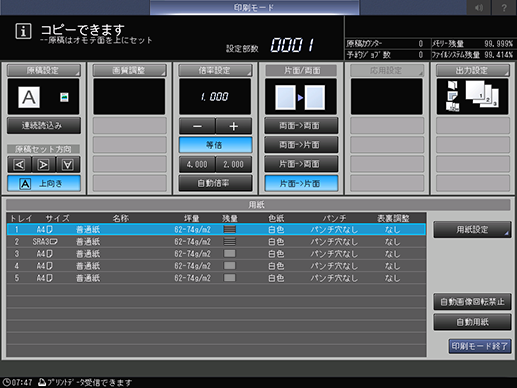
Task: Click tray 5 remaining paper level icon
Action: pyautogui.click(x=230, y=278)
